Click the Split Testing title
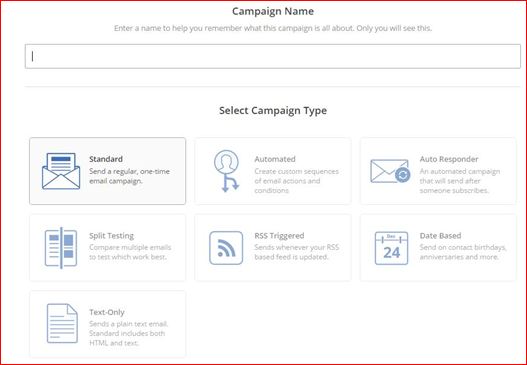 112,236
